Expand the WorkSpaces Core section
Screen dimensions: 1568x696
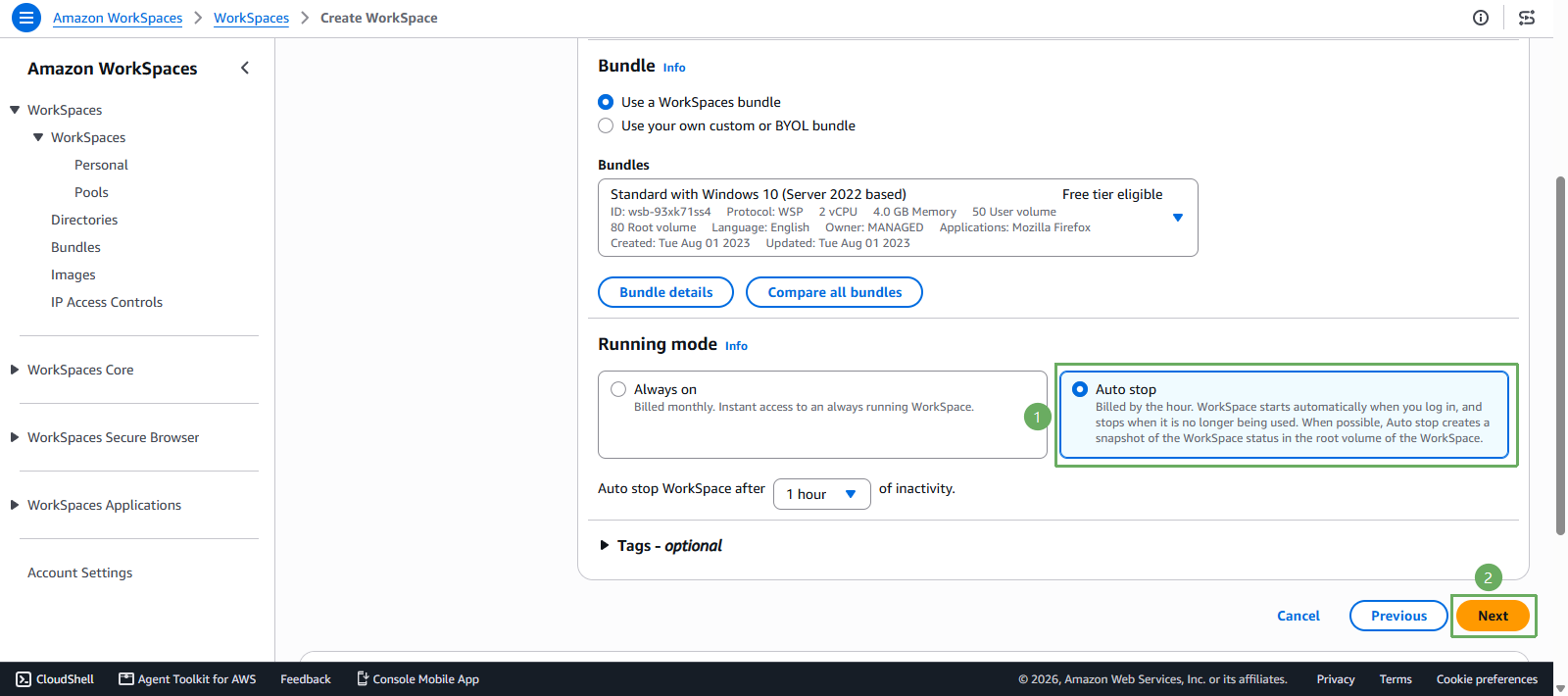(x=15, y=370)
